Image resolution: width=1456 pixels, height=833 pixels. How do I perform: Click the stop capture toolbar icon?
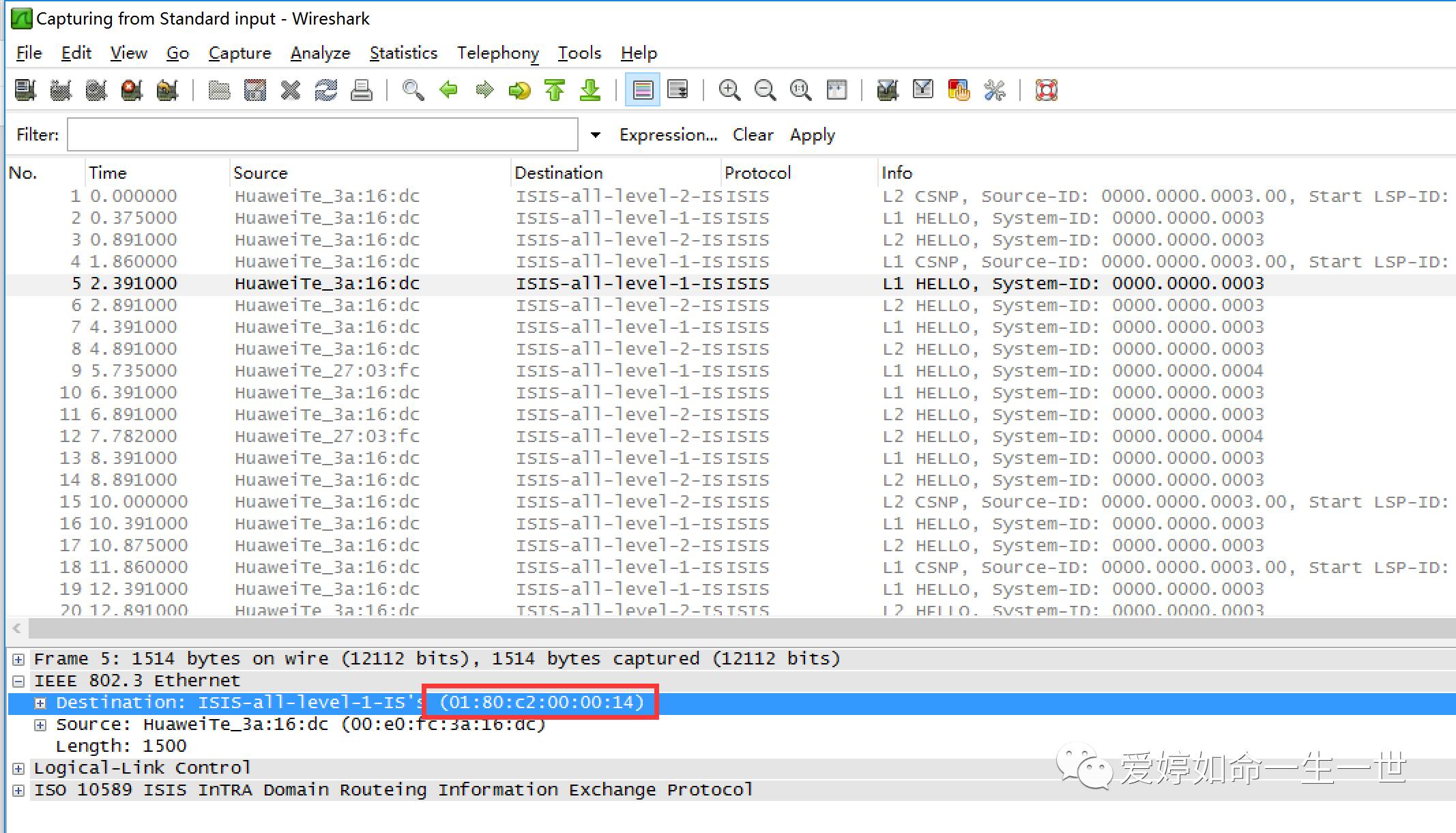click(131, 90)
